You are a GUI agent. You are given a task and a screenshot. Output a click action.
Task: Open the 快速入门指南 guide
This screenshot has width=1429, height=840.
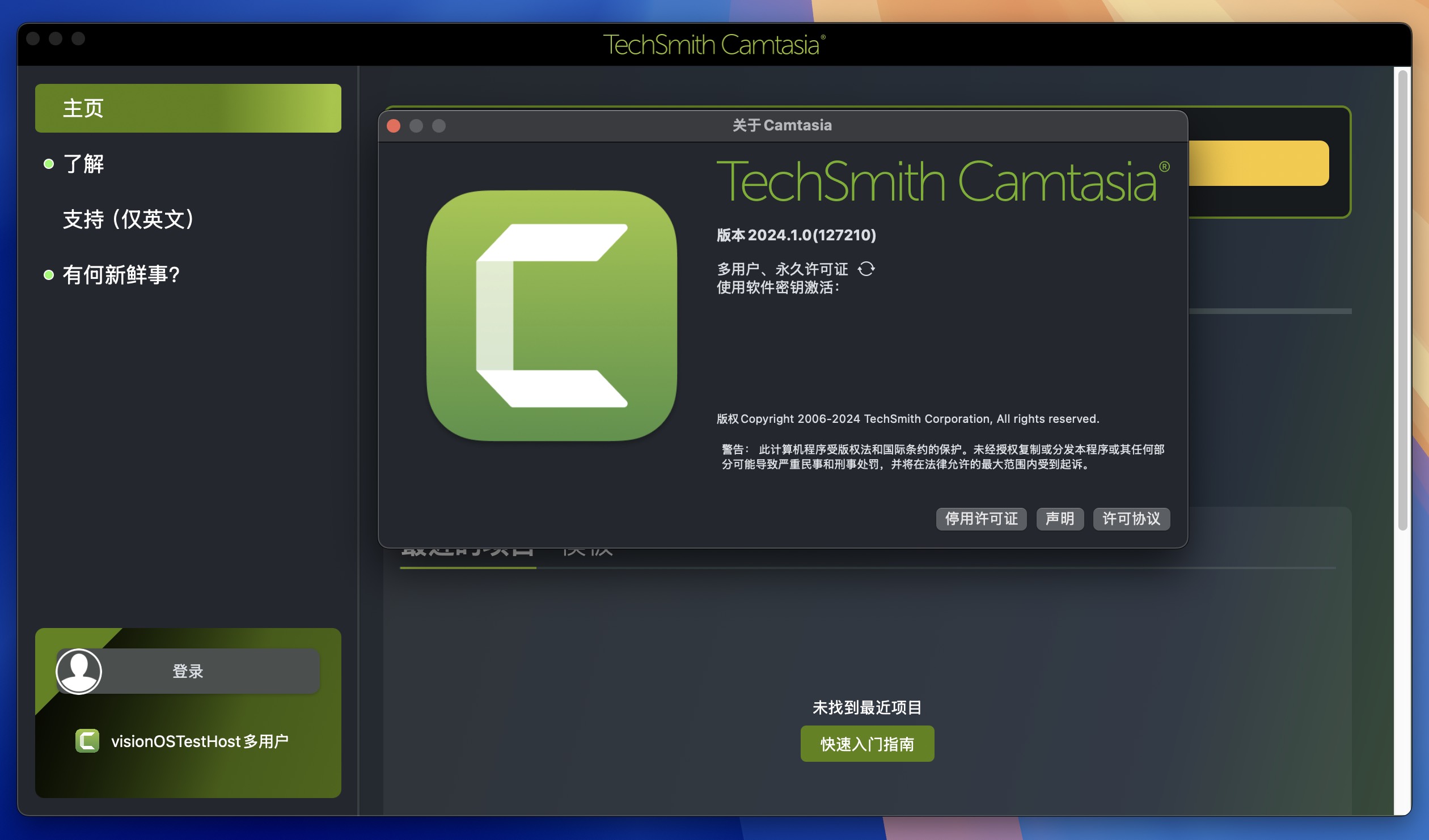867,744
